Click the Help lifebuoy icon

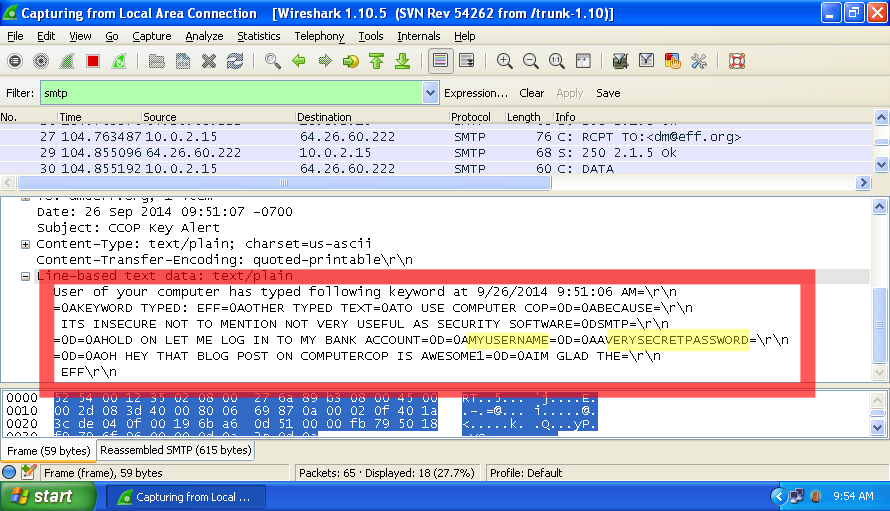pyautogui.click(x=737, y=61)
